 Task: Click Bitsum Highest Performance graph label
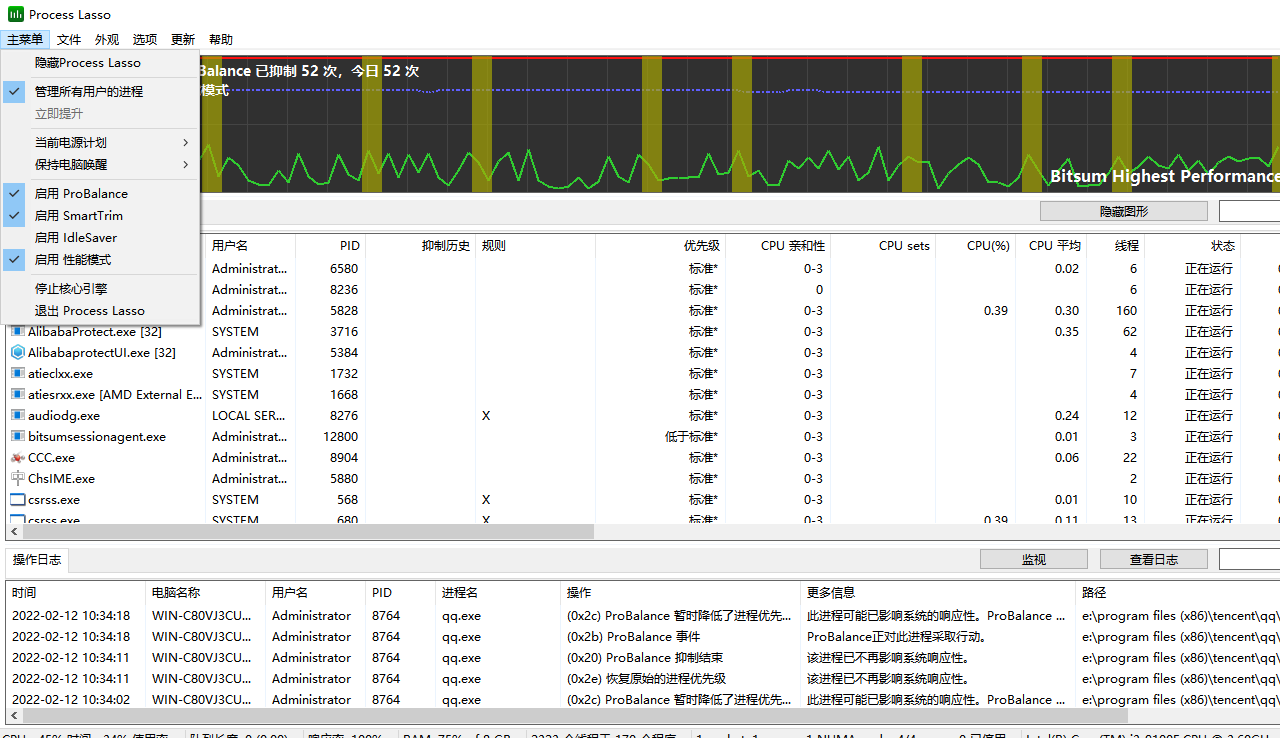[1164, 176]
